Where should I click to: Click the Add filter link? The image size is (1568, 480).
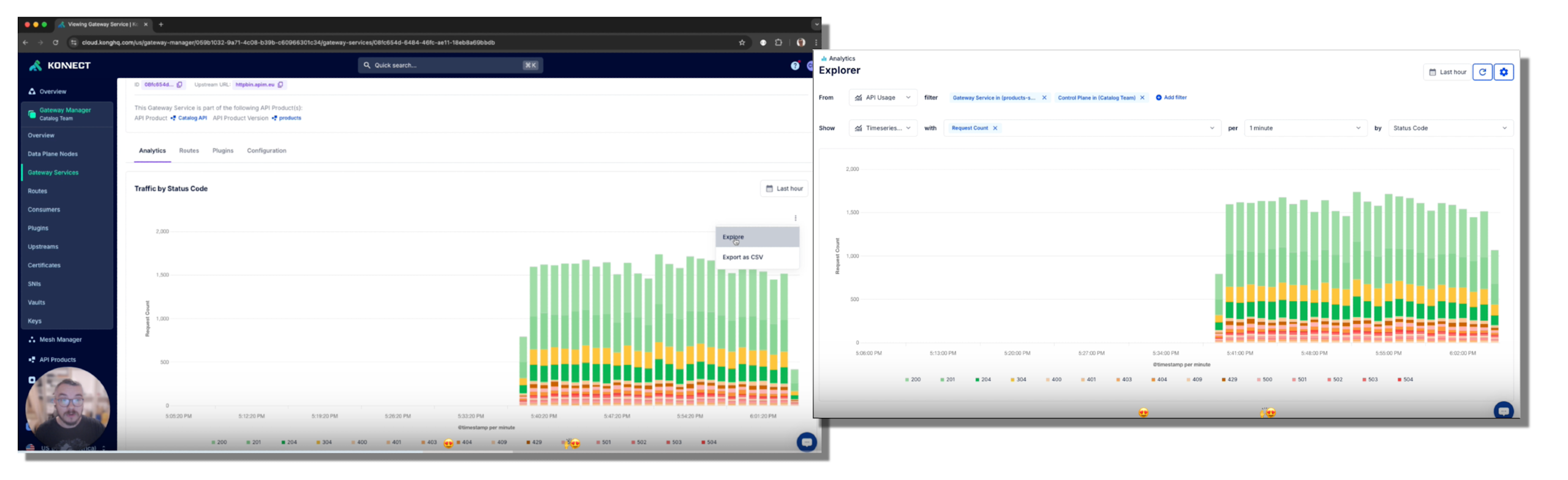pos(1170,97)
